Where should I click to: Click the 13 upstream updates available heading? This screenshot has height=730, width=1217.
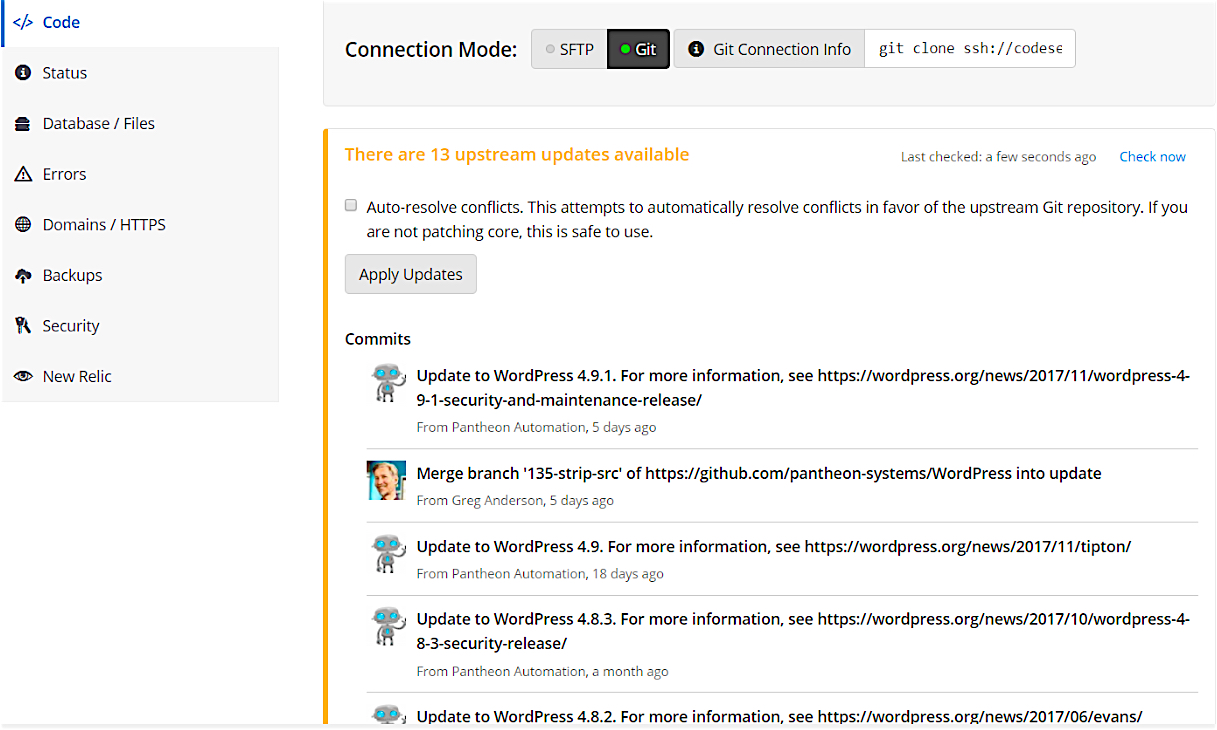[517, 155]
